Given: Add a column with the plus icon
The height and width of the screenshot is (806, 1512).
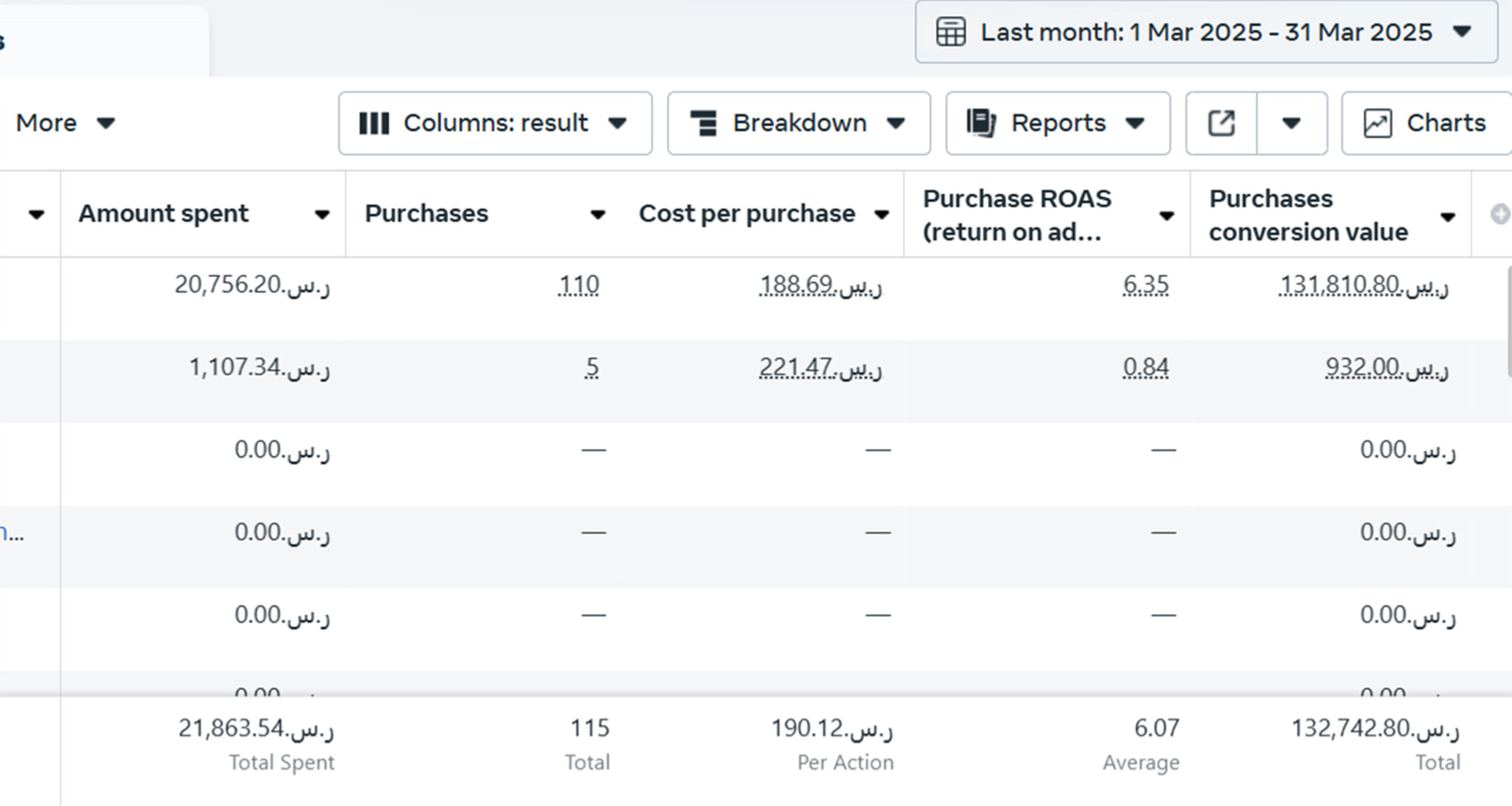Looking at the screenshot, I should coord(1500,214).
